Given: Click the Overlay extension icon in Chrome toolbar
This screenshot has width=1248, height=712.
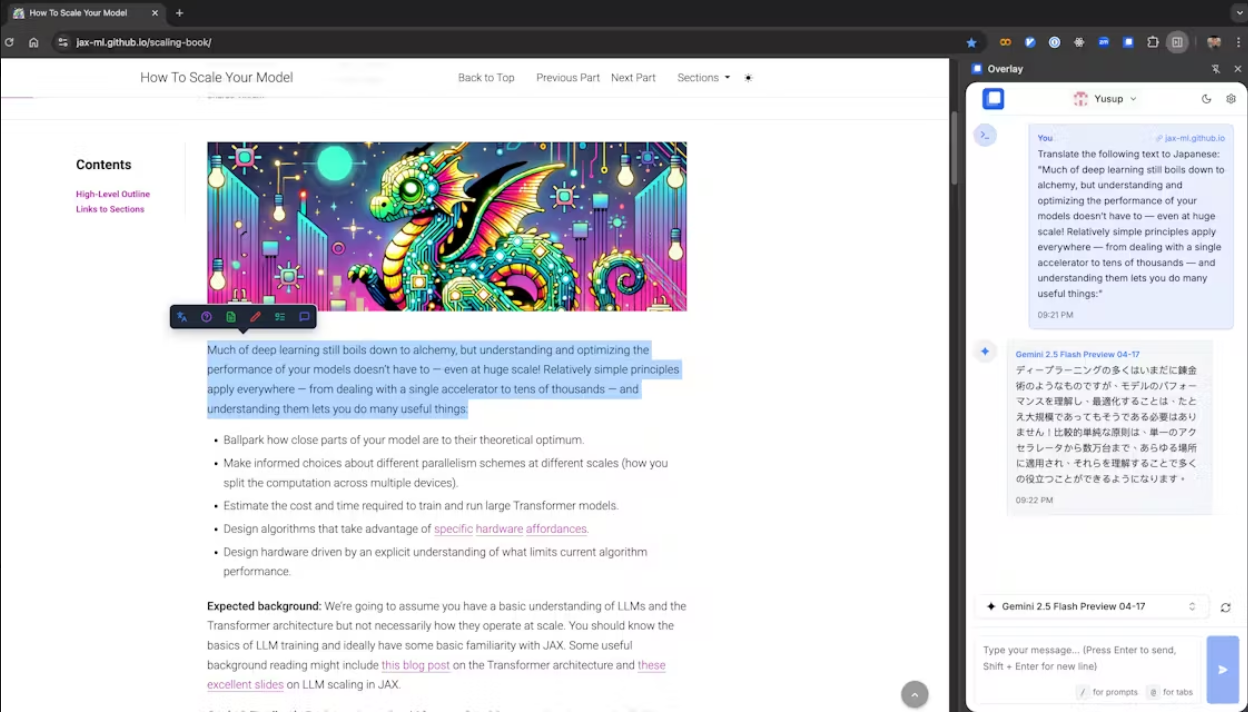Looking at the screenshot, I should tap(1128, 43).
